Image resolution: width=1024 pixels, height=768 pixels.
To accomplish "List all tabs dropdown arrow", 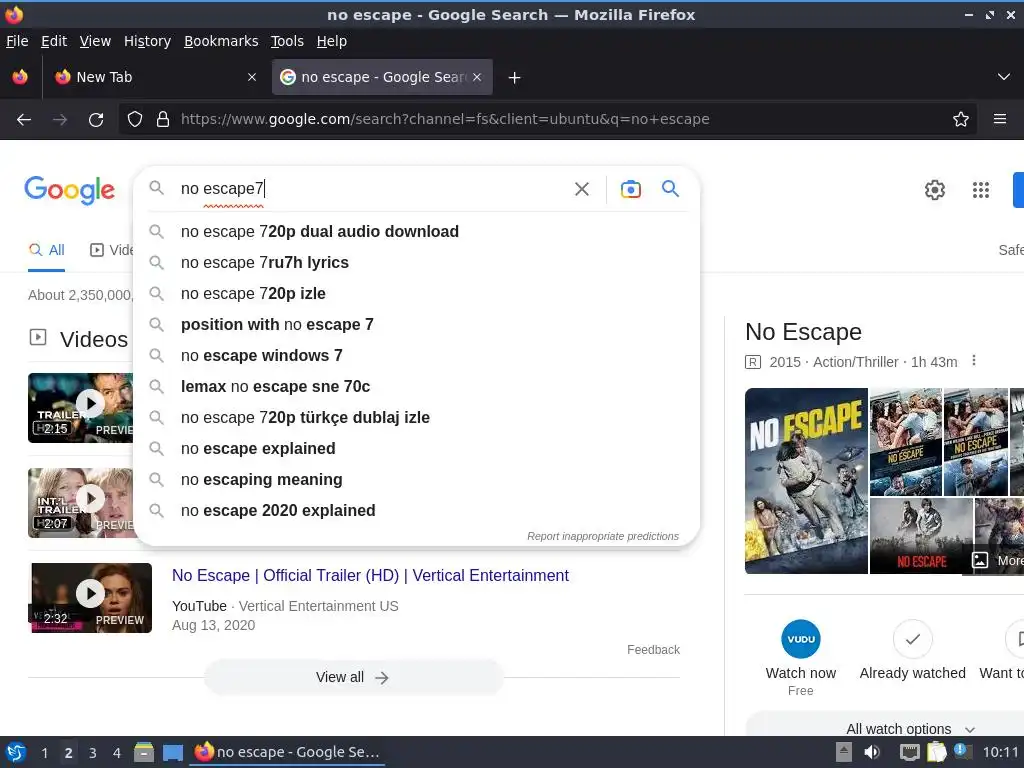I will 1004,77.
